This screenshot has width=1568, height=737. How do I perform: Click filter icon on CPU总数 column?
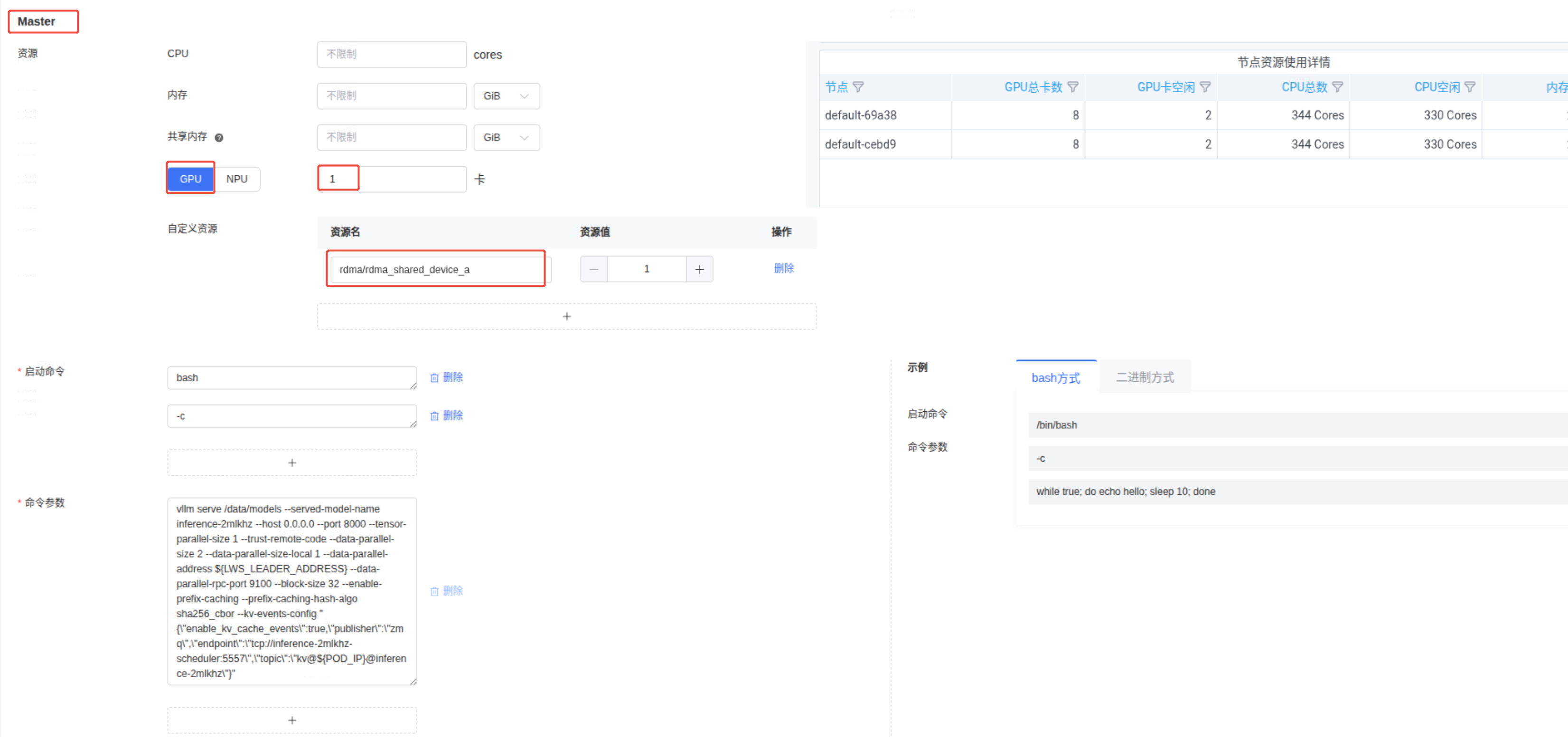1337,87
